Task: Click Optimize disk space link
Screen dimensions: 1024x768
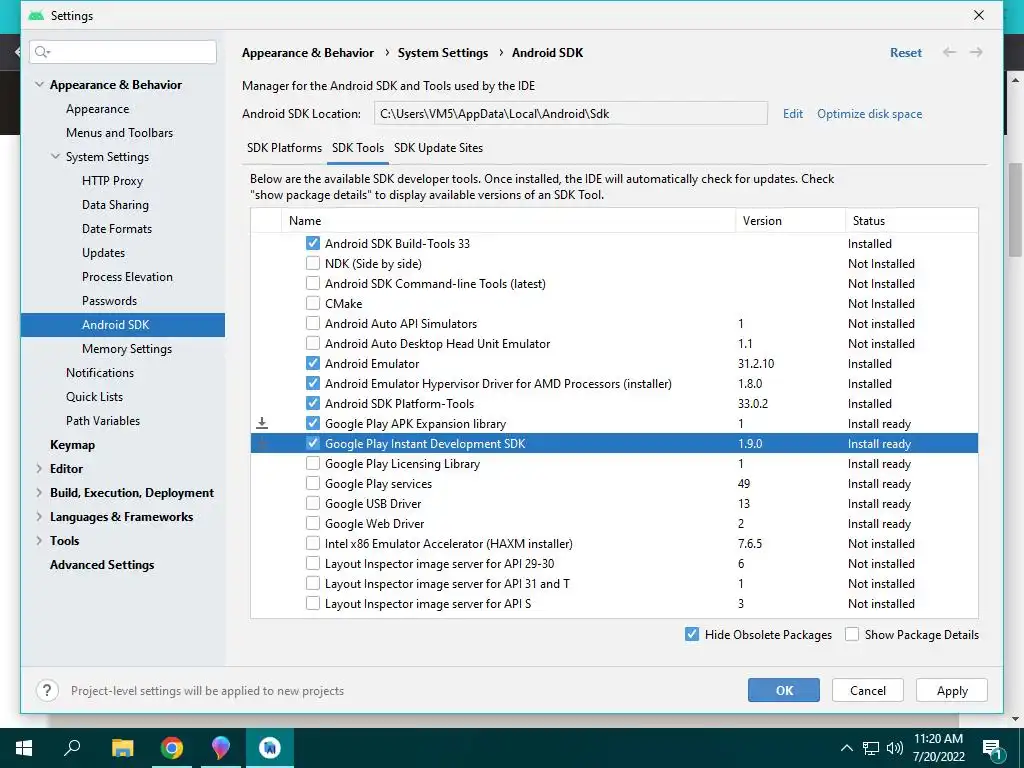Action: [869, 114]
